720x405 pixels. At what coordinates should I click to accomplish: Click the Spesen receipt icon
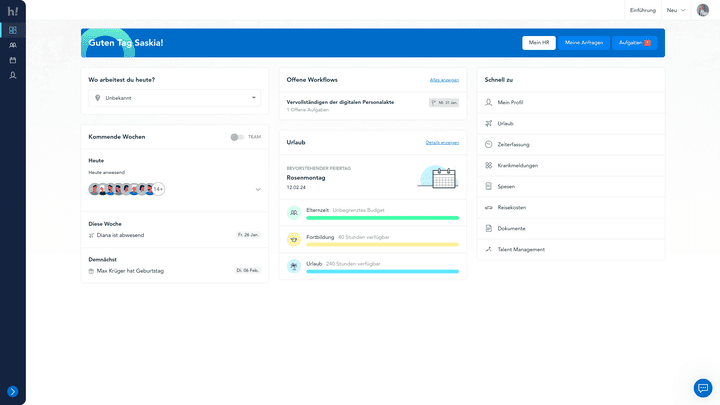(x=488, y=186)
